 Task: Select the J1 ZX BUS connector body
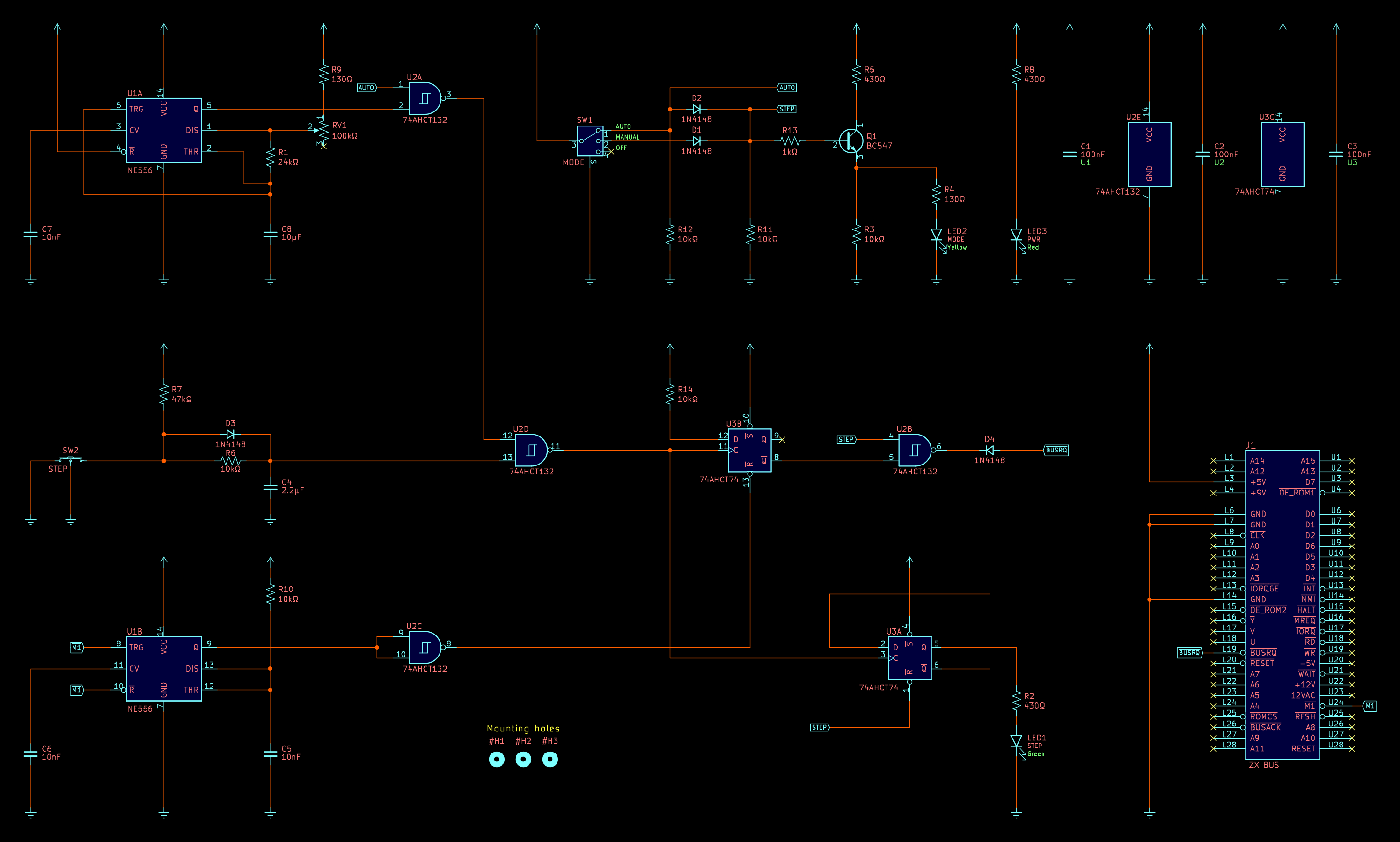click(1282, 604)
